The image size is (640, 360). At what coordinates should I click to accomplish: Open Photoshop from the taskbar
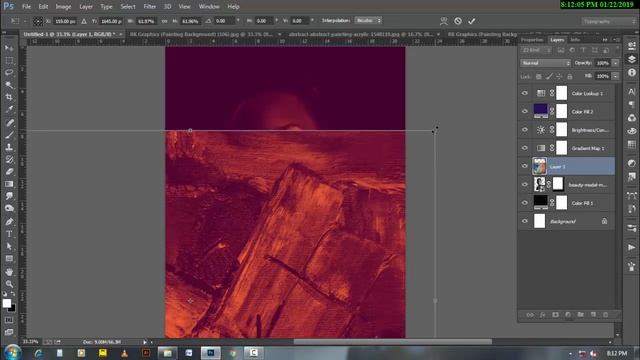[x=211, y=353]
